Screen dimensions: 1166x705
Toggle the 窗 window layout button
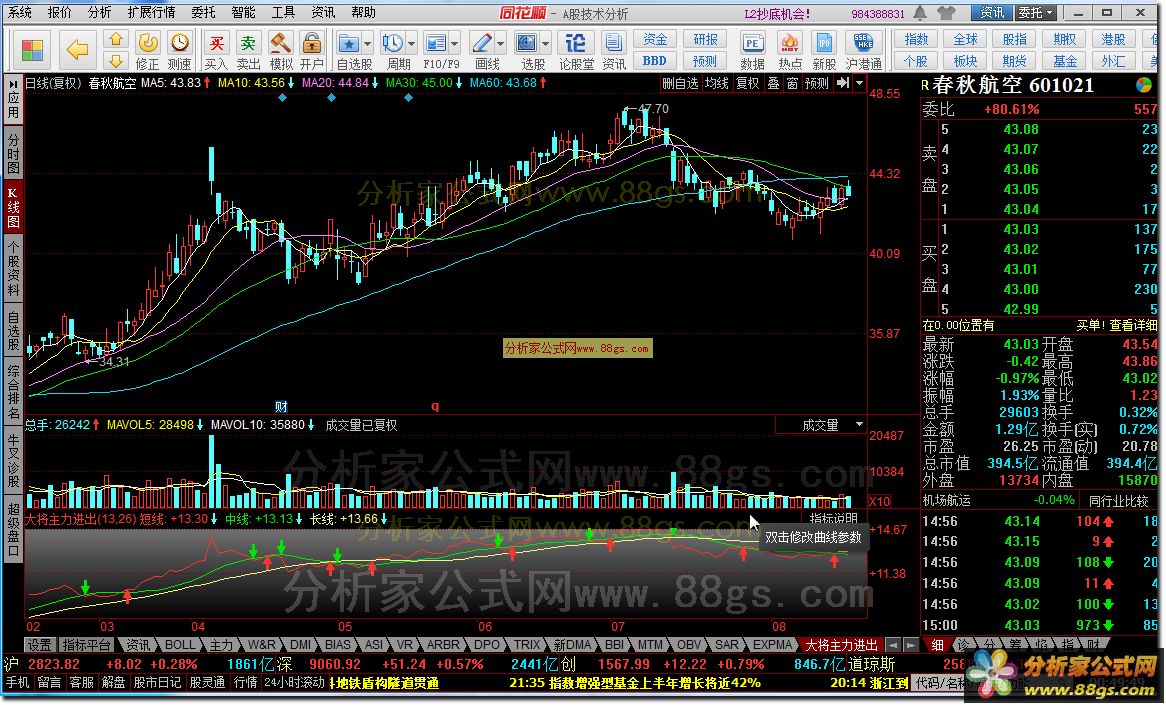792,83
